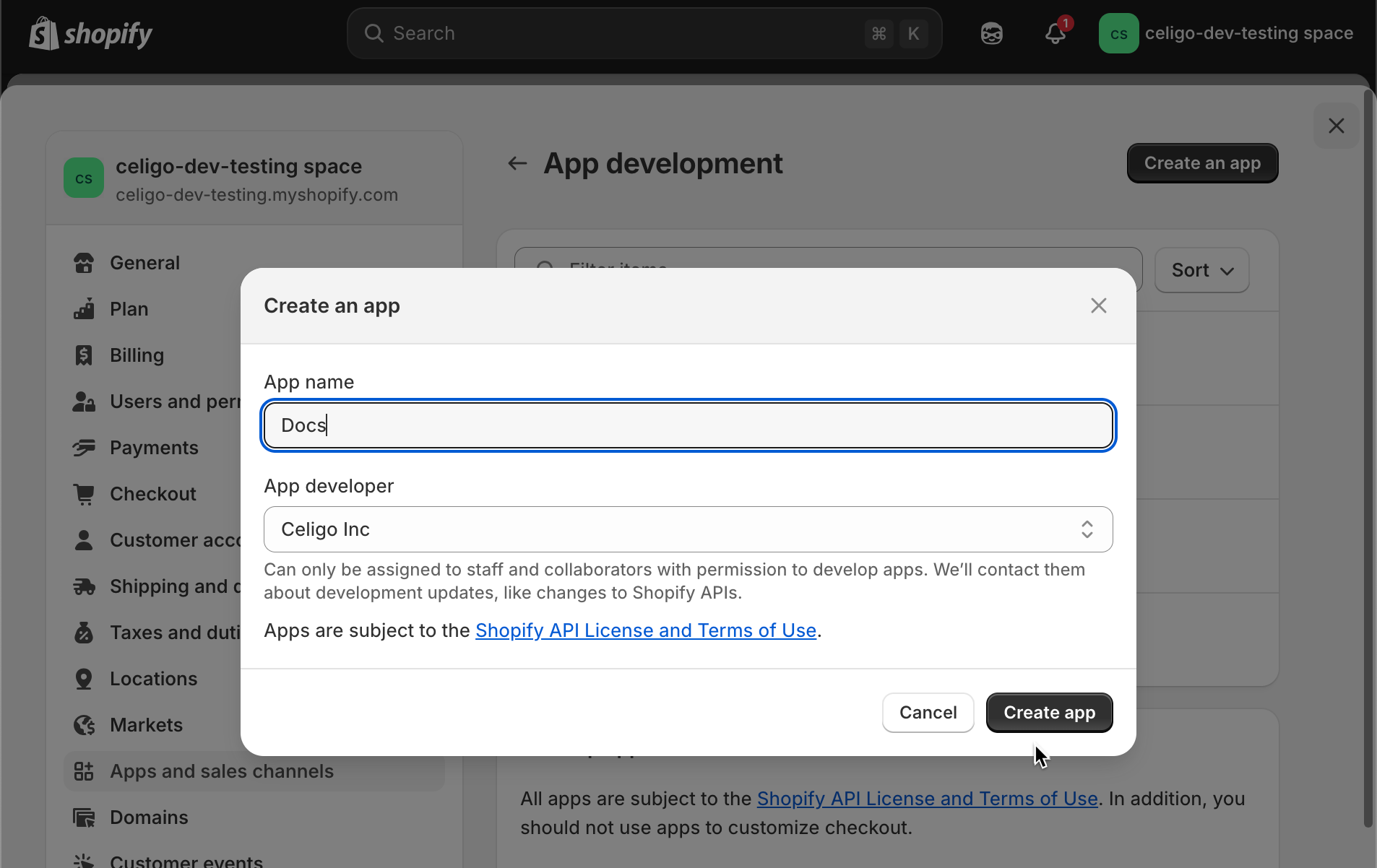Open Shopify API License link in dialog

[645, 630]
